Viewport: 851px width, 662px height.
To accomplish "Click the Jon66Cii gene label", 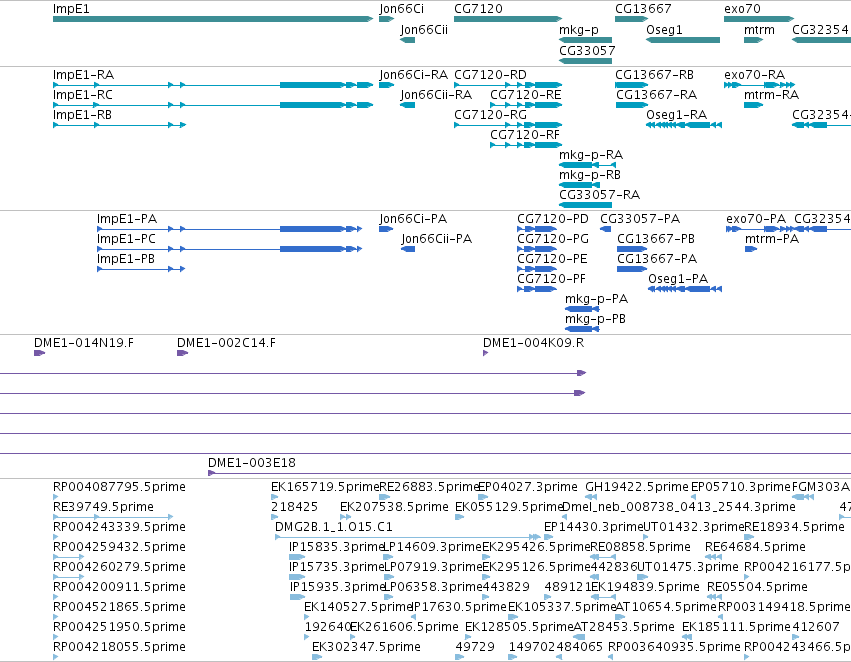I will [x=424, y=29].
